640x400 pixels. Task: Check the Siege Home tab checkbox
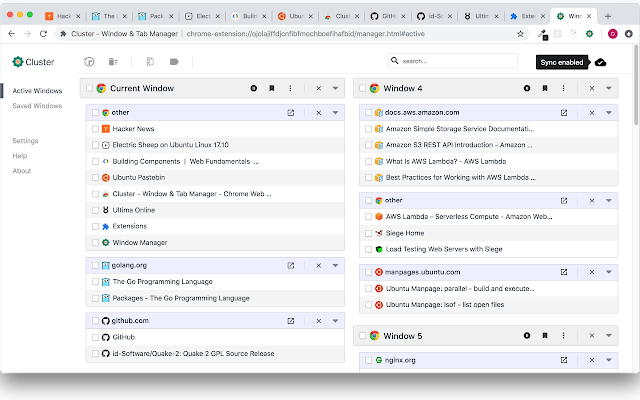[369, 233]
